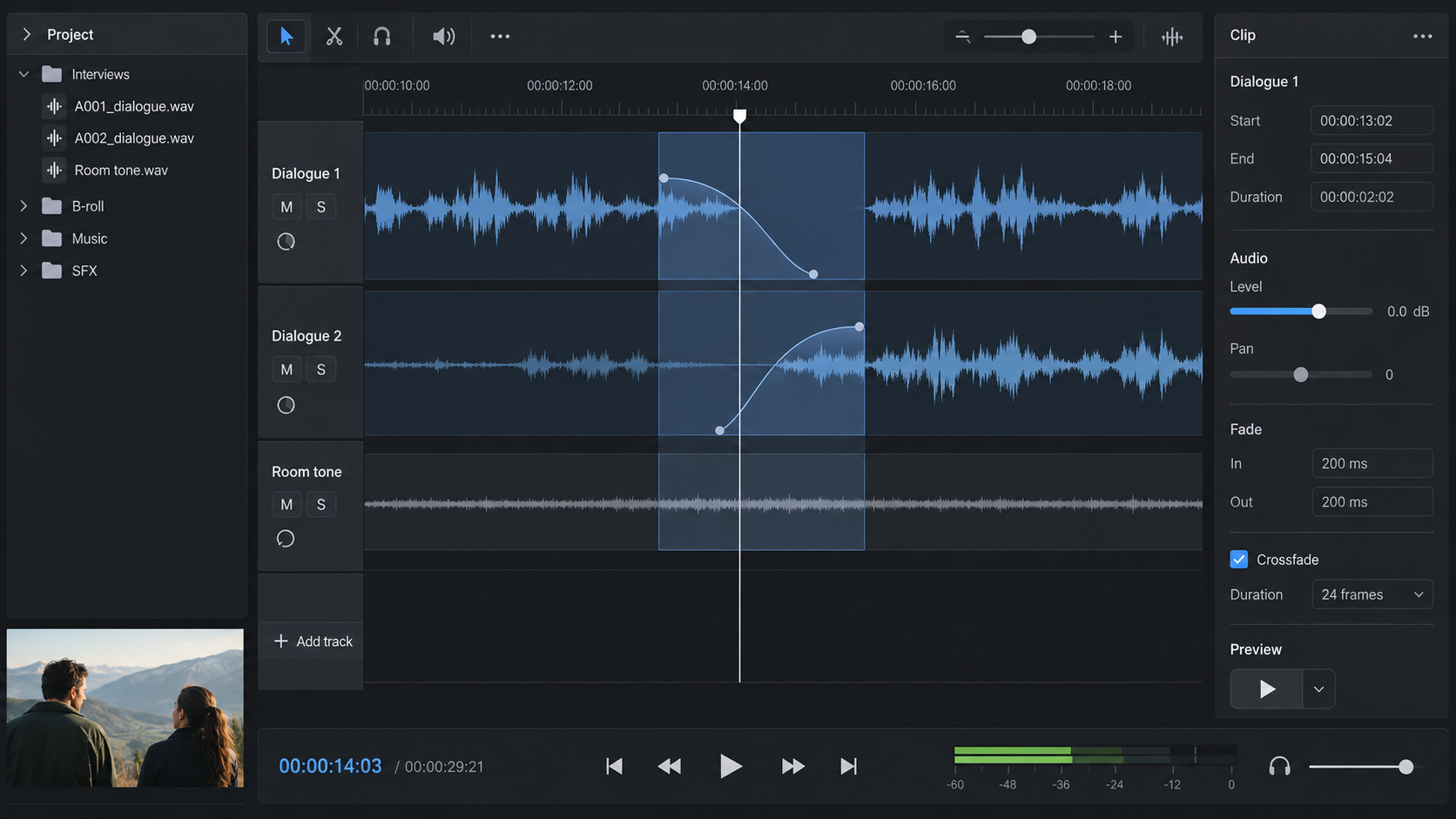Image resolution: width=1456 pixels, height=819 pixels.
Task: Click the Dialogue 2 track pan knob
Action: (286, 405)
